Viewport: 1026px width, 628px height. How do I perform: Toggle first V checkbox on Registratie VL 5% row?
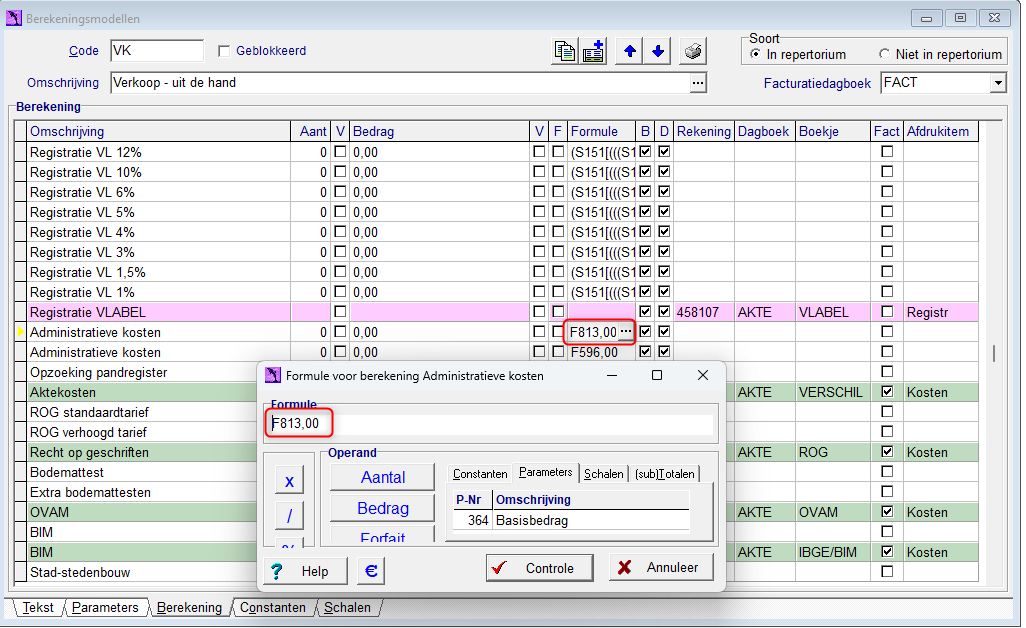coord(340,212)
